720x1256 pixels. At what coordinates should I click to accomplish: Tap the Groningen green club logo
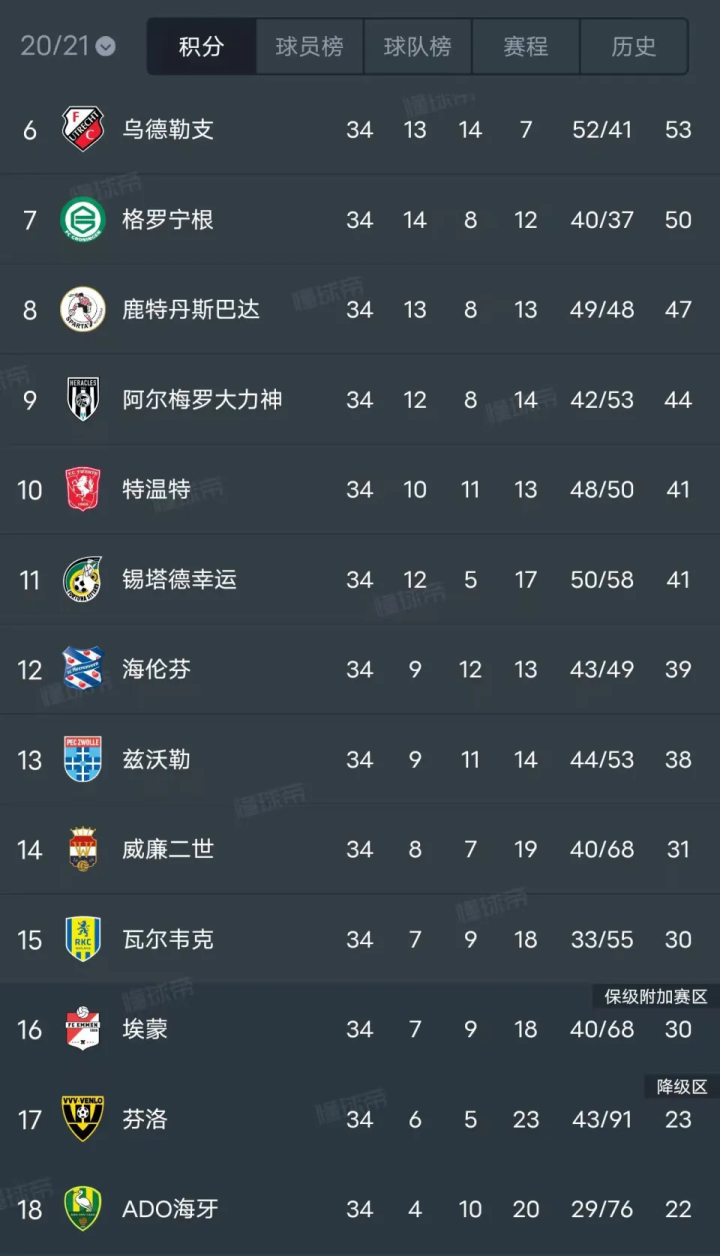[83, 219]
